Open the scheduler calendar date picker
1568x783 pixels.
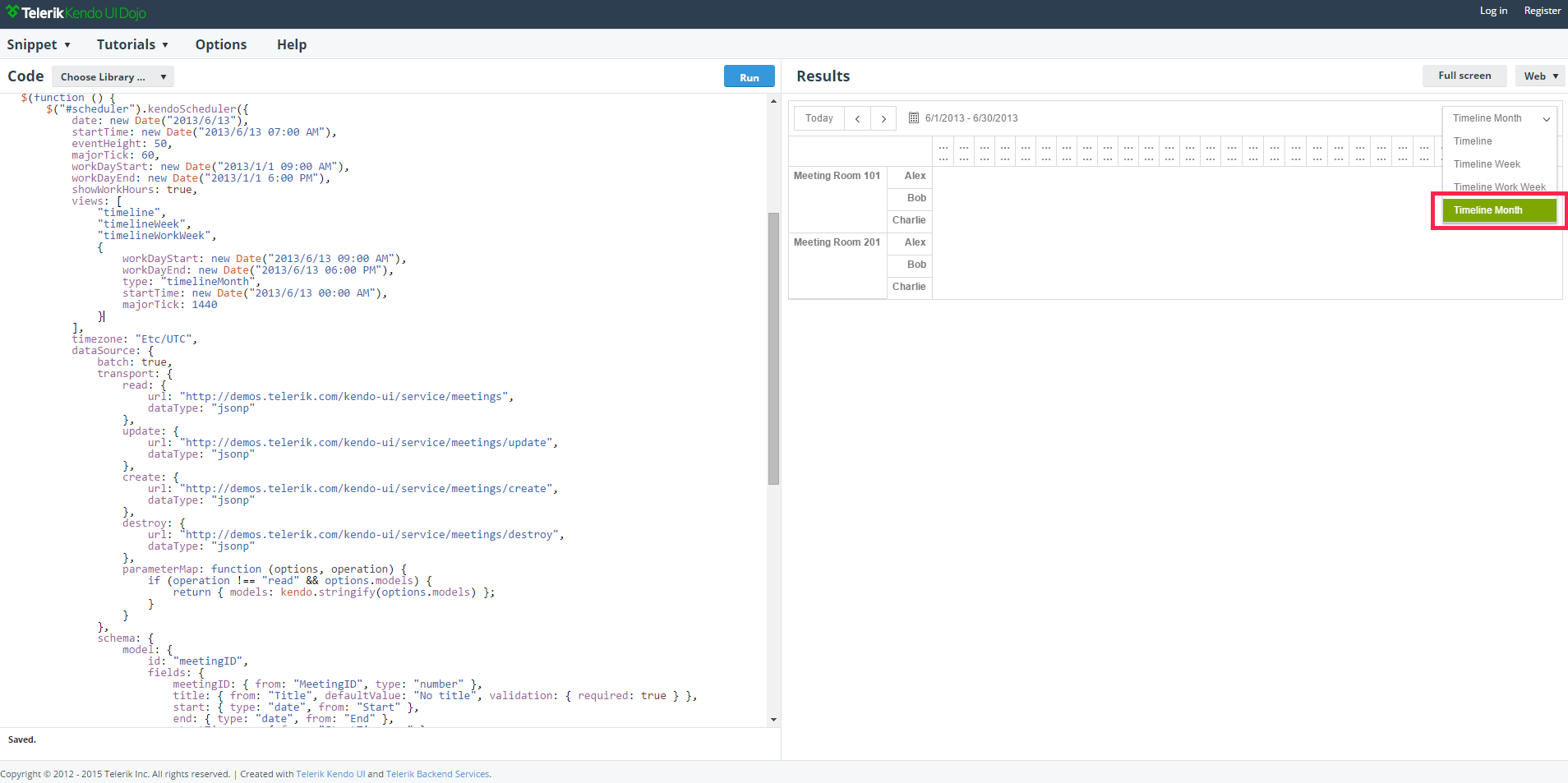(x=914, y=118)
